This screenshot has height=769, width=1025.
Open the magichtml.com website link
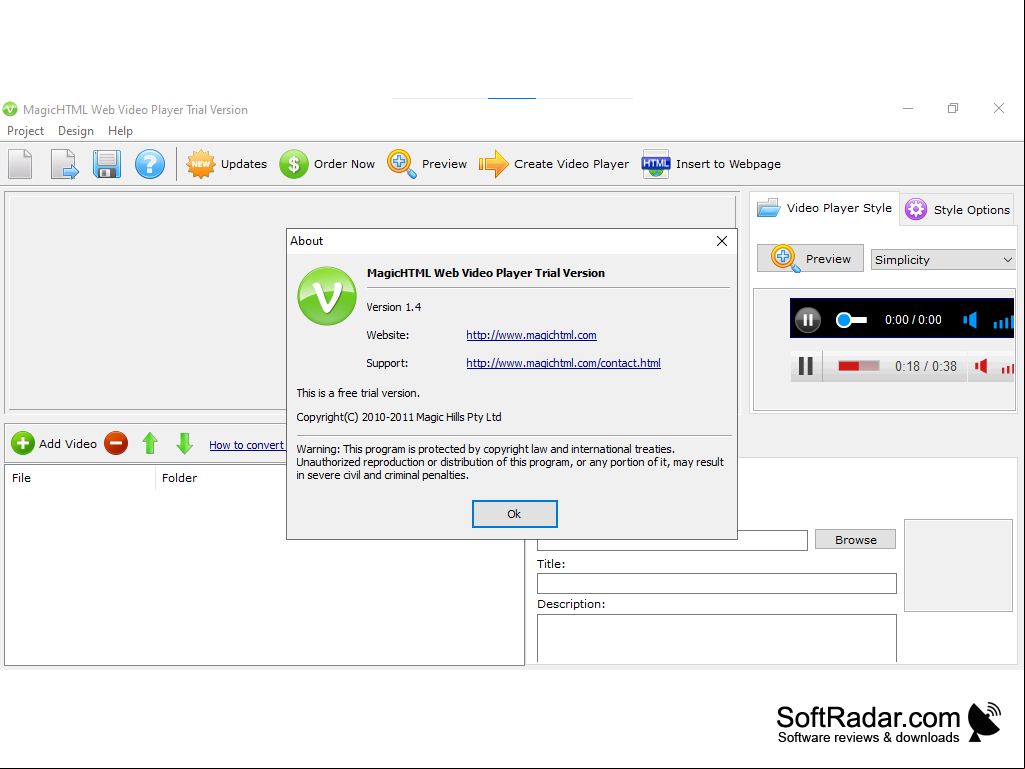[x=531, y=335]
